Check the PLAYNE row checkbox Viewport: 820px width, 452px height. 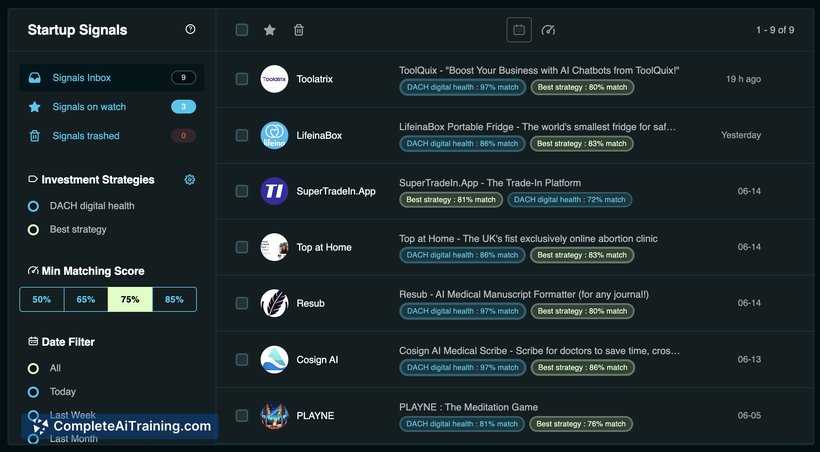click(x=242, y=415)
